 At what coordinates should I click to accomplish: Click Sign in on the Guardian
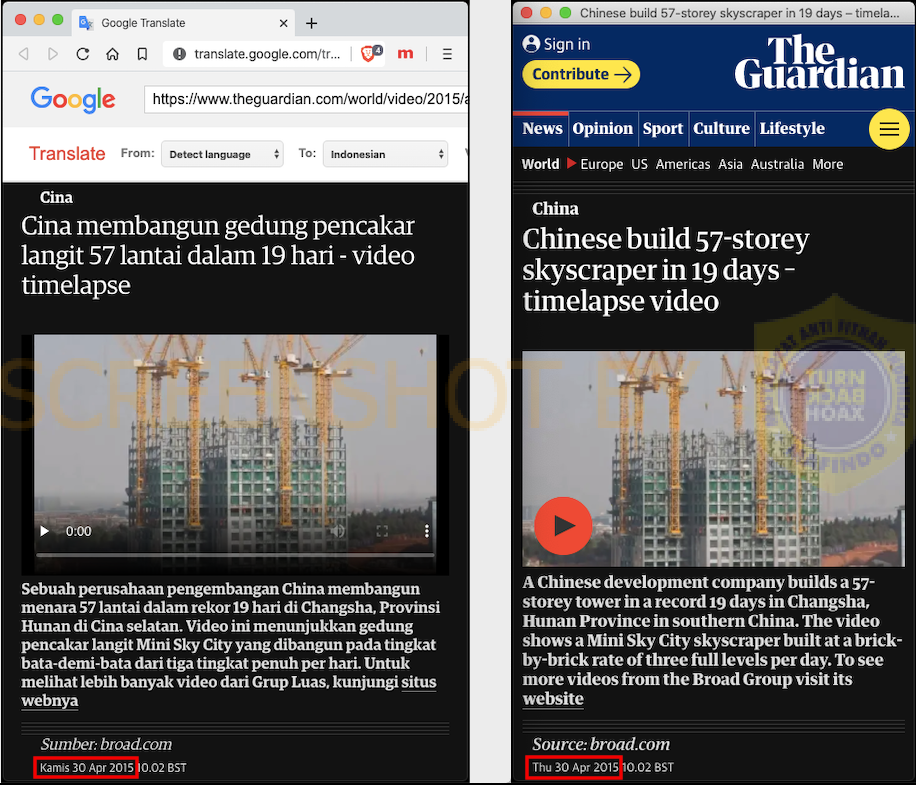(567, 44)
